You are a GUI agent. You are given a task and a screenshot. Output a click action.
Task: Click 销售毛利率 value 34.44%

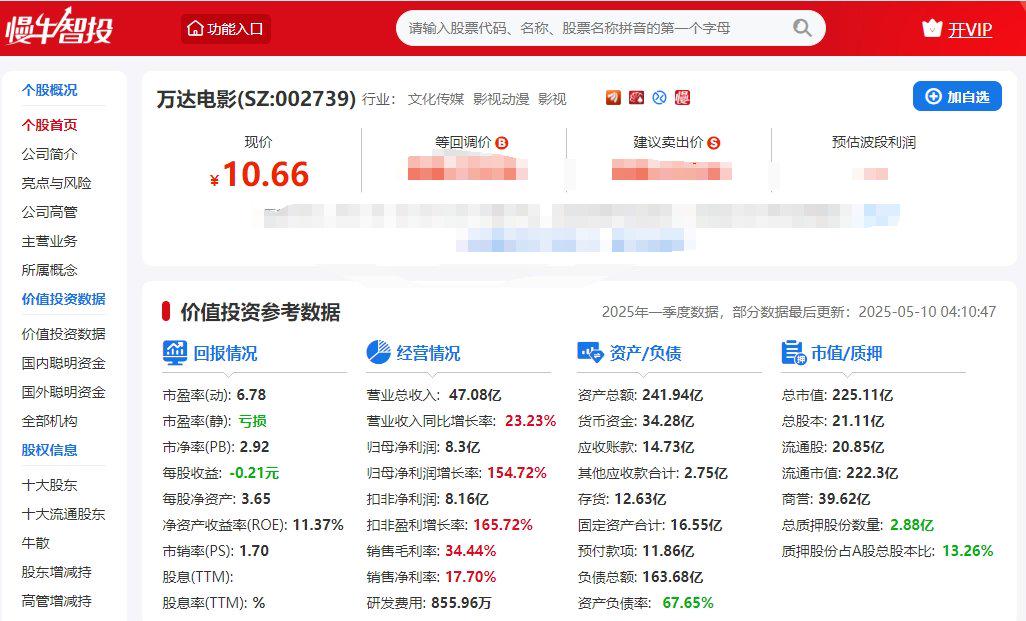point(470,551)
